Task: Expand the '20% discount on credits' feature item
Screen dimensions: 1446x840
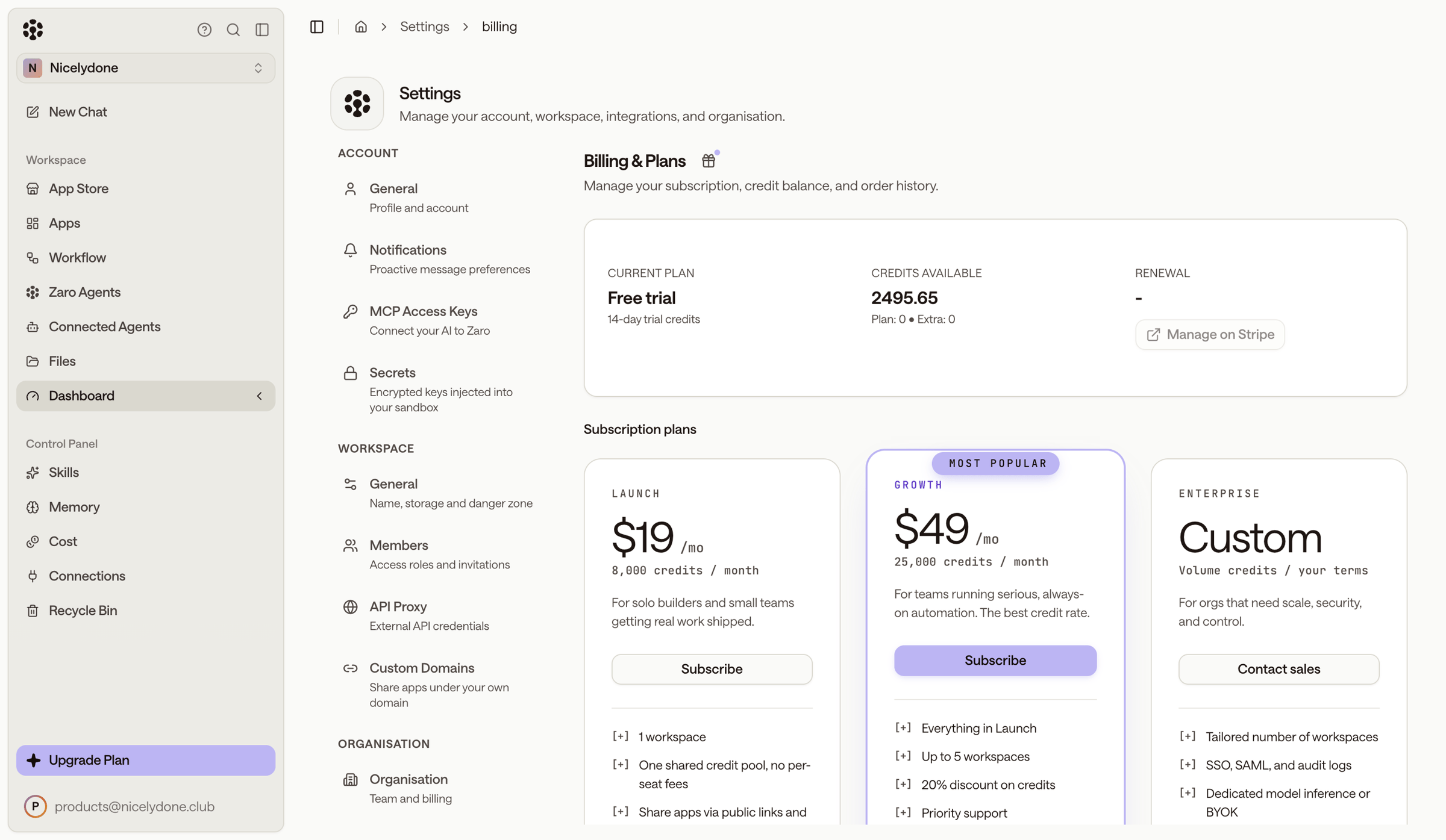Action: pyautogui.click(x=903, y=784)
